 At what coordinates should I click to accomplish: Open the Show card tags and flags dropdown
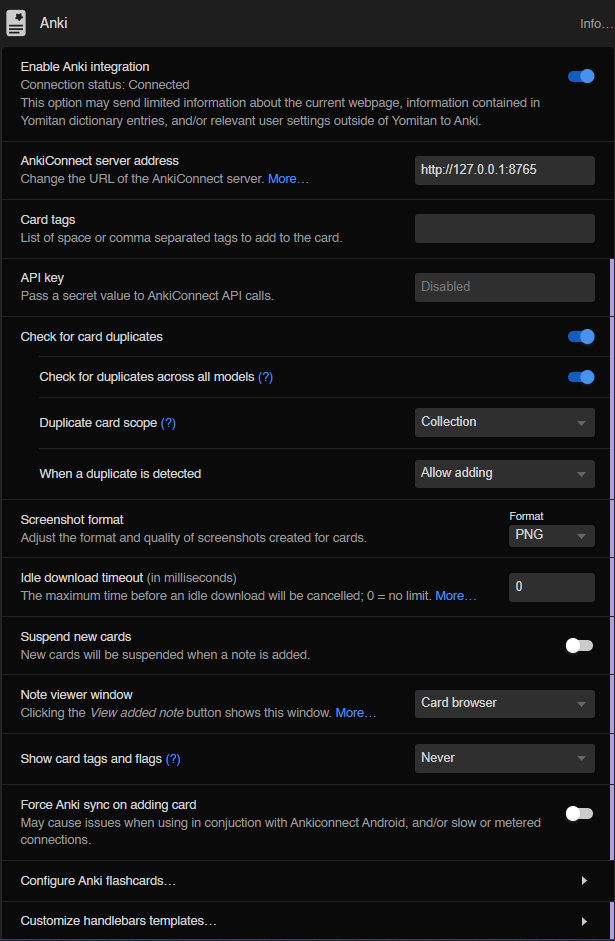505,758
